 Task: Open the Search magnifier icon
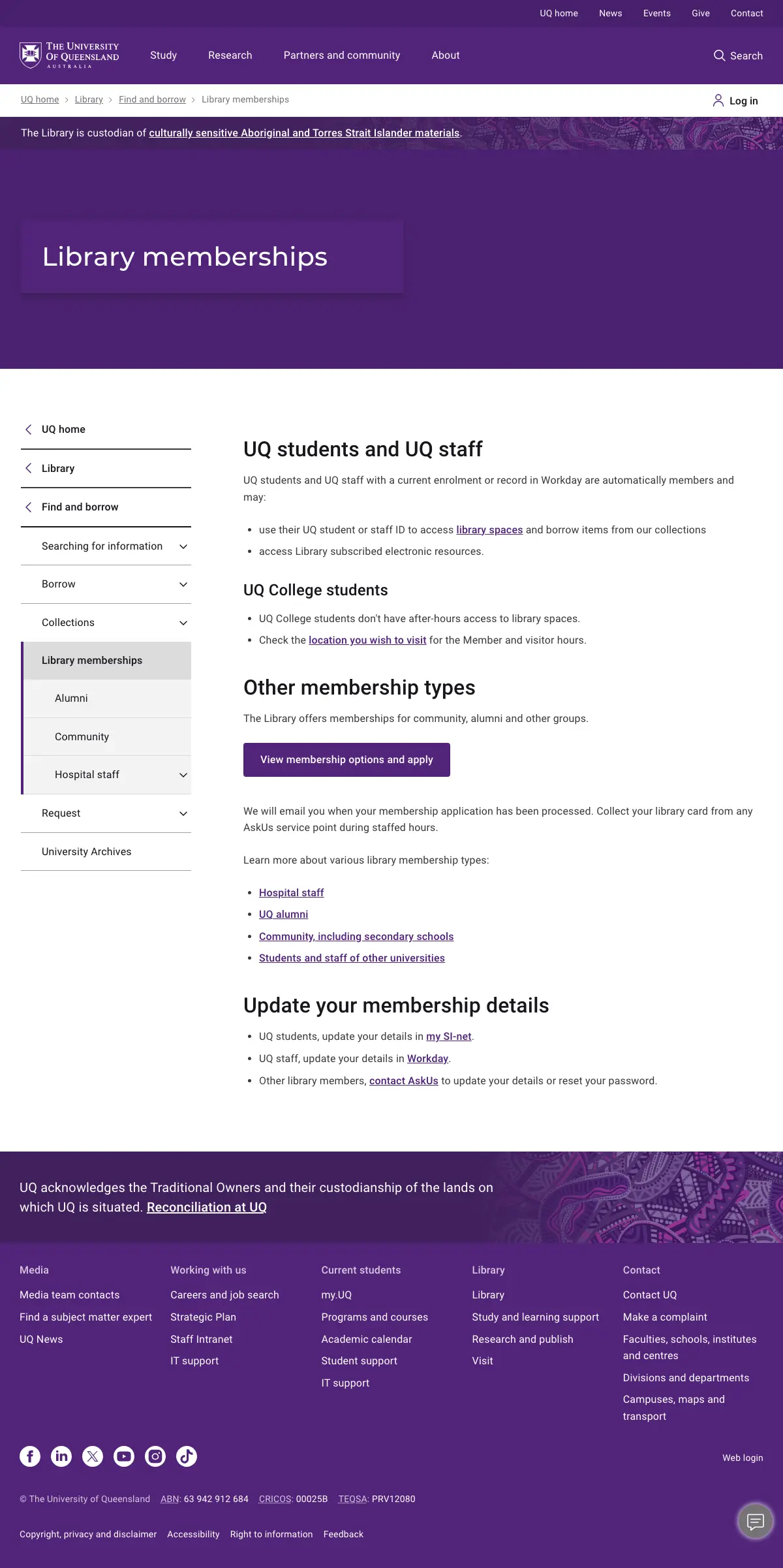pyautogui.click(x=719, y=55)
